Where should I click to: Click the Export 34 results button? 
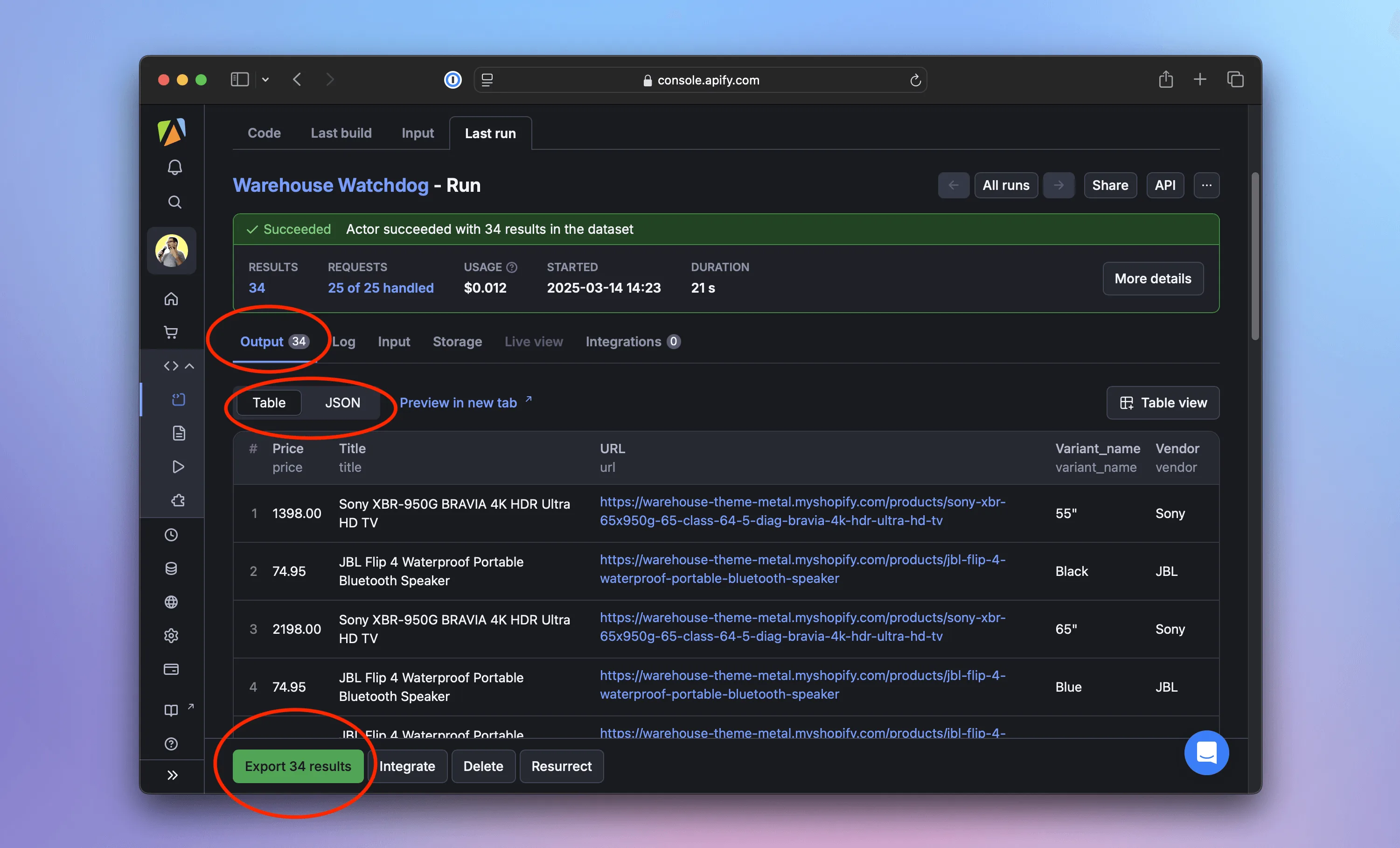298,766
